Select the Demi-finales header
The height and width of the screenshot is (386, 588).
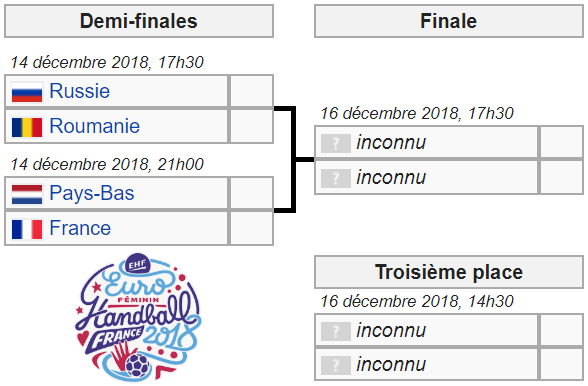click(139, 21)
